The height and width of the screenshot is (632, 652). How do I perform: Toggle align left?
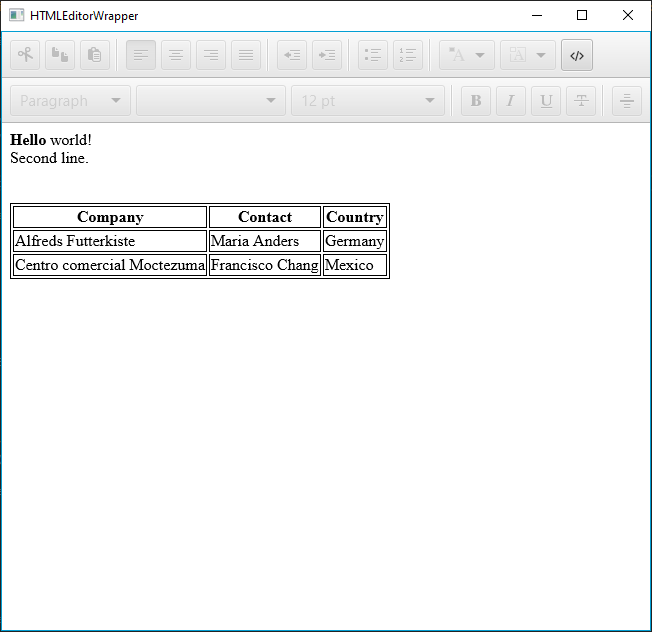pos(141,55)
